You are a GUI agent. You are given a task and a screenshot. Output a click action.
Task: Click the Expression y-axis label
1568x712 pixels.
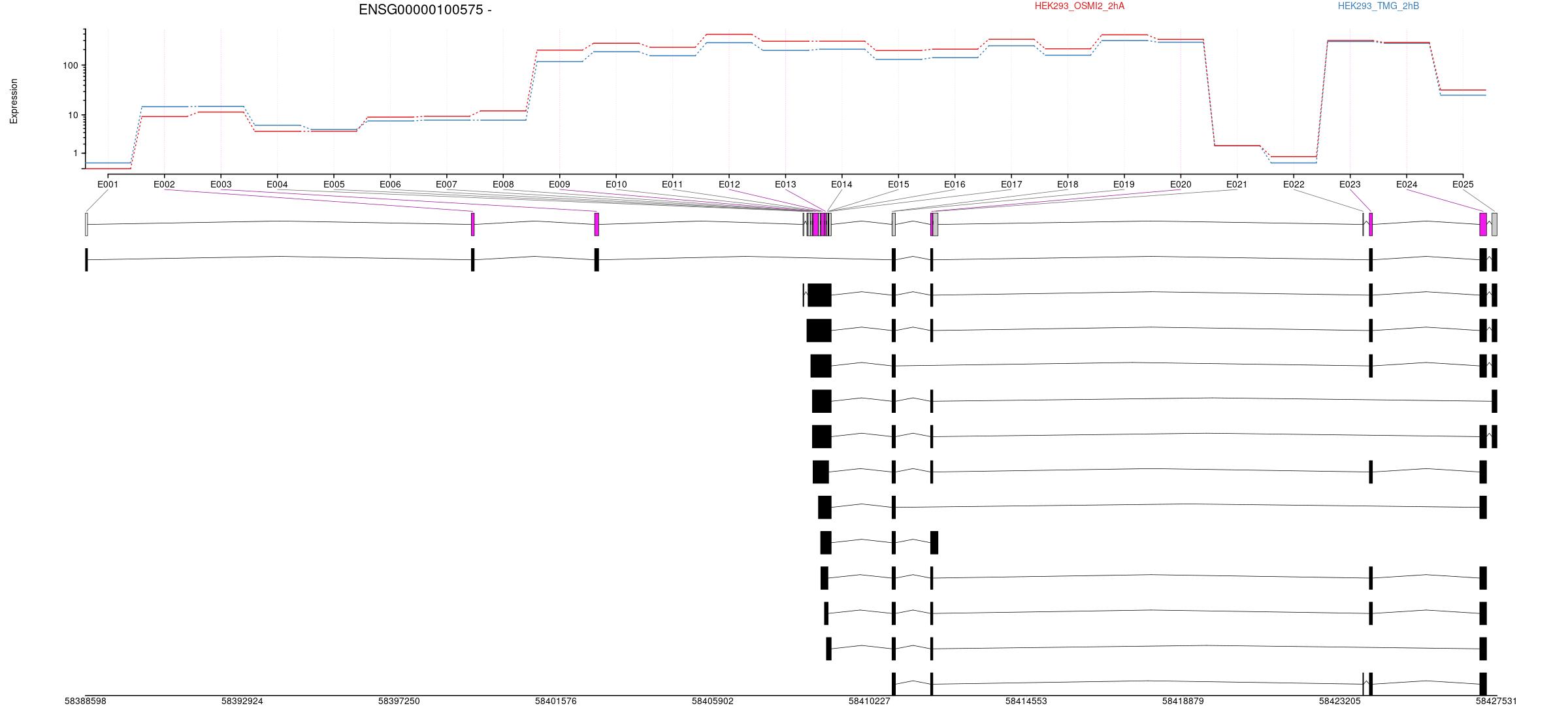tap(14, 101)
